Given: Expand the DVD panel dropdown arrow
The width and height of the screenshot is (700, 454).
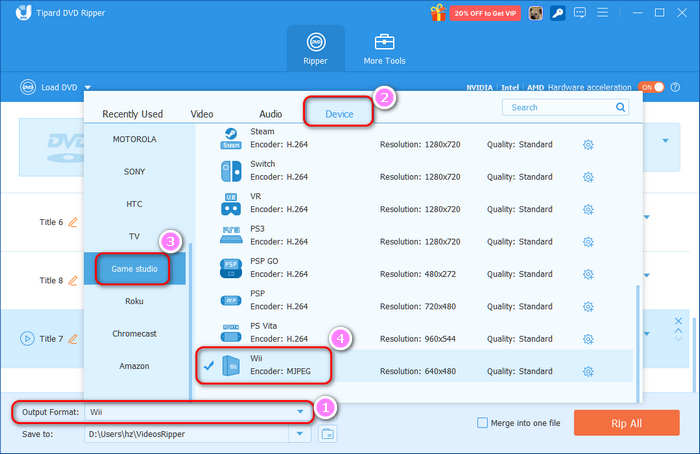Looking at the screenshot, I should click(x=665, y=141).
